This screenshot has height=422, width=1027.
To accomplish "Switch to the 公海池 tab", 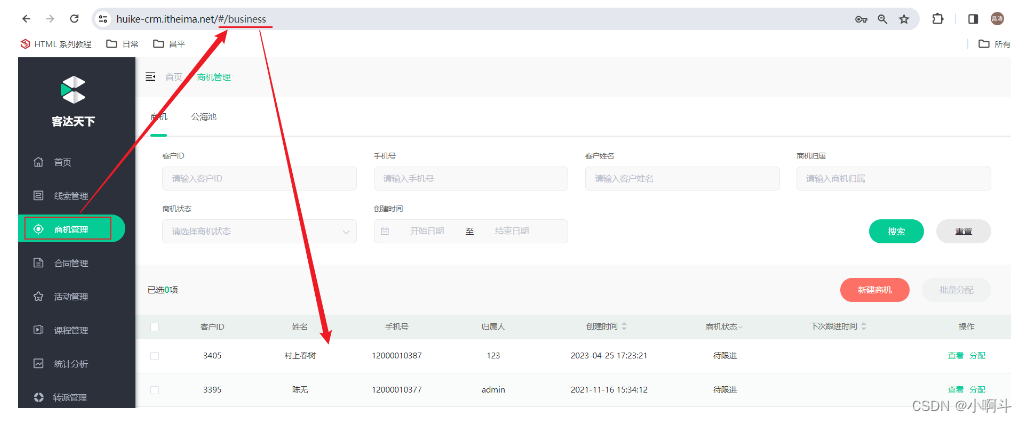I will [204, 117].
